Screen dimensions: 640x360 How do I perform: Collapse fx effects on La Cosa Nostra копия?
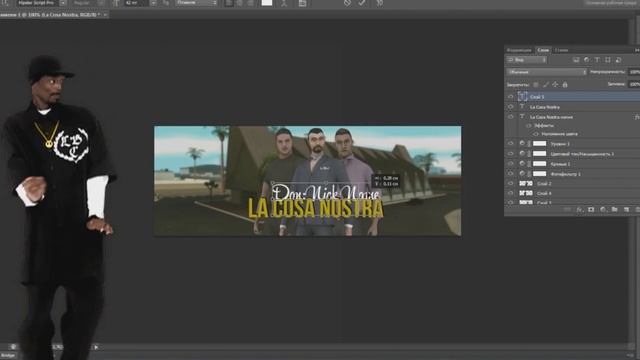pyautogui.click(x=637, y=117)
